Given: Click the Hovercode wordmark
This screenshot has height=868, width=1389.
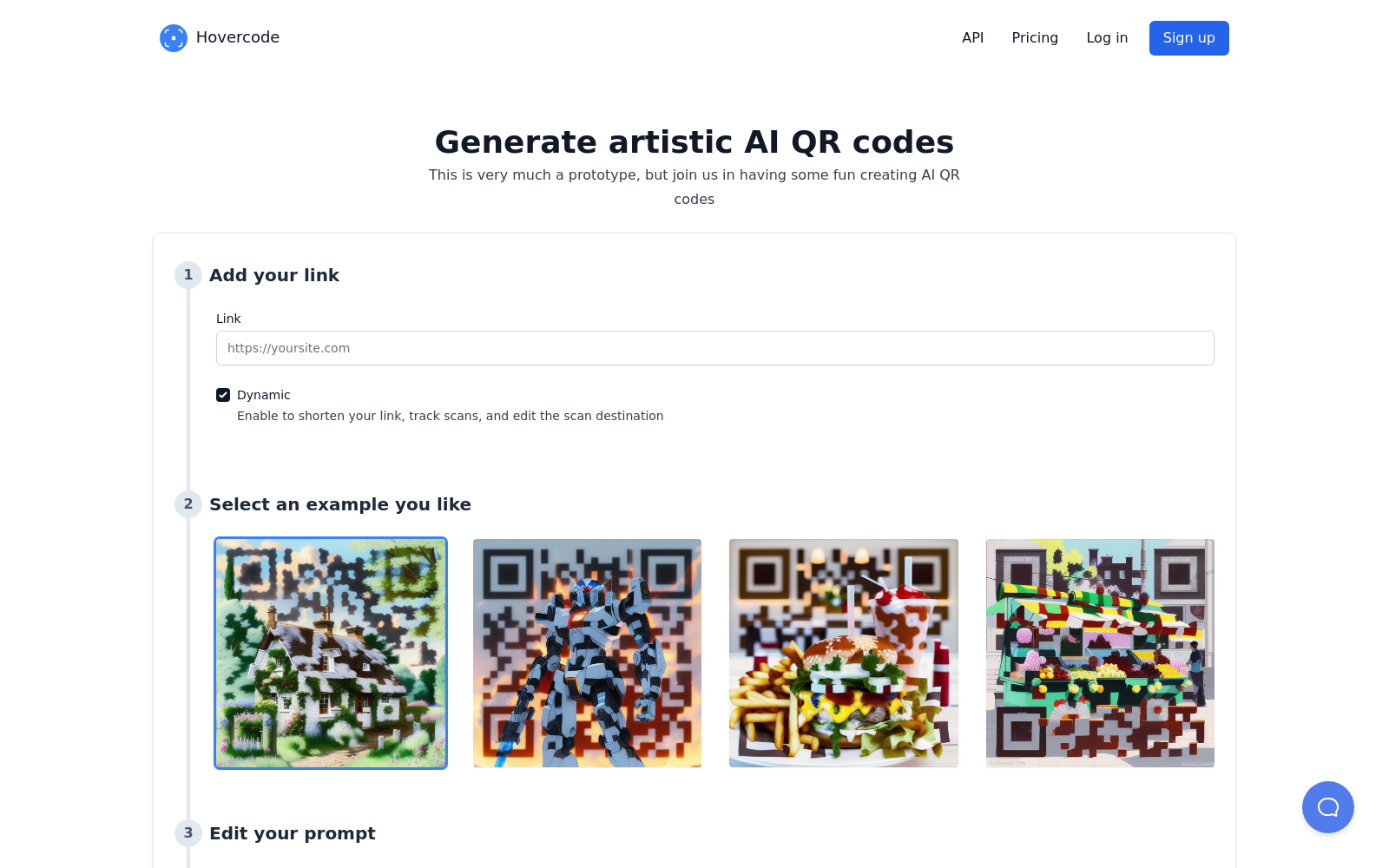Looking at the screenshot, I should pos(238,37).
